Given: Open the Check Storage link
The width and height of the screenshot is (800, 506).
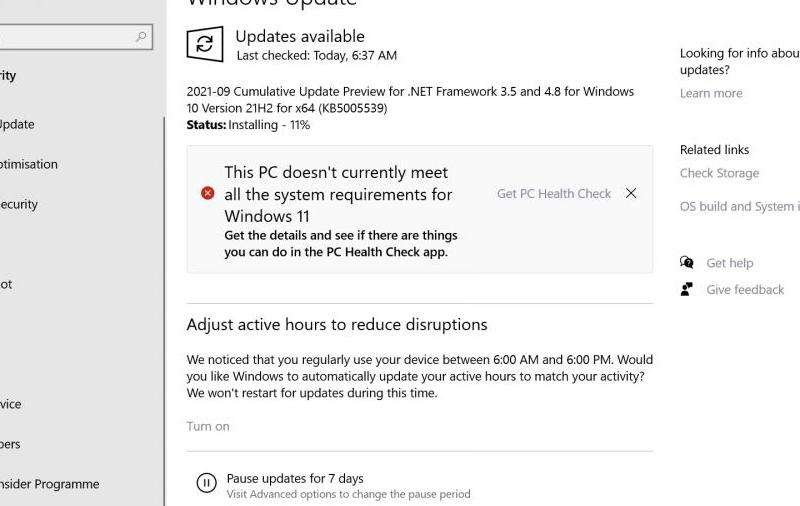Looking at the screenshot, I should [x=719, y=173].
